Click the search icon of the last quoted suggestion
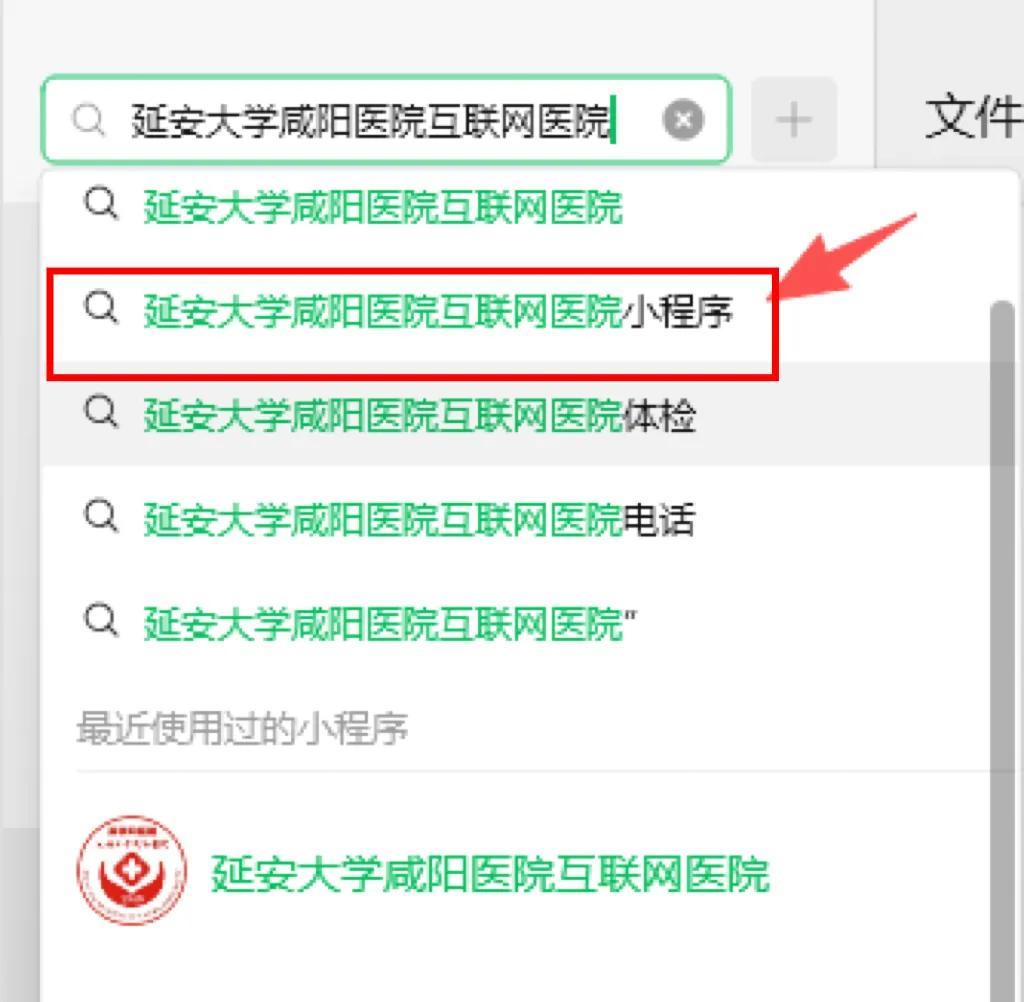1024x1002 pixels. click(x=101, y=620)
